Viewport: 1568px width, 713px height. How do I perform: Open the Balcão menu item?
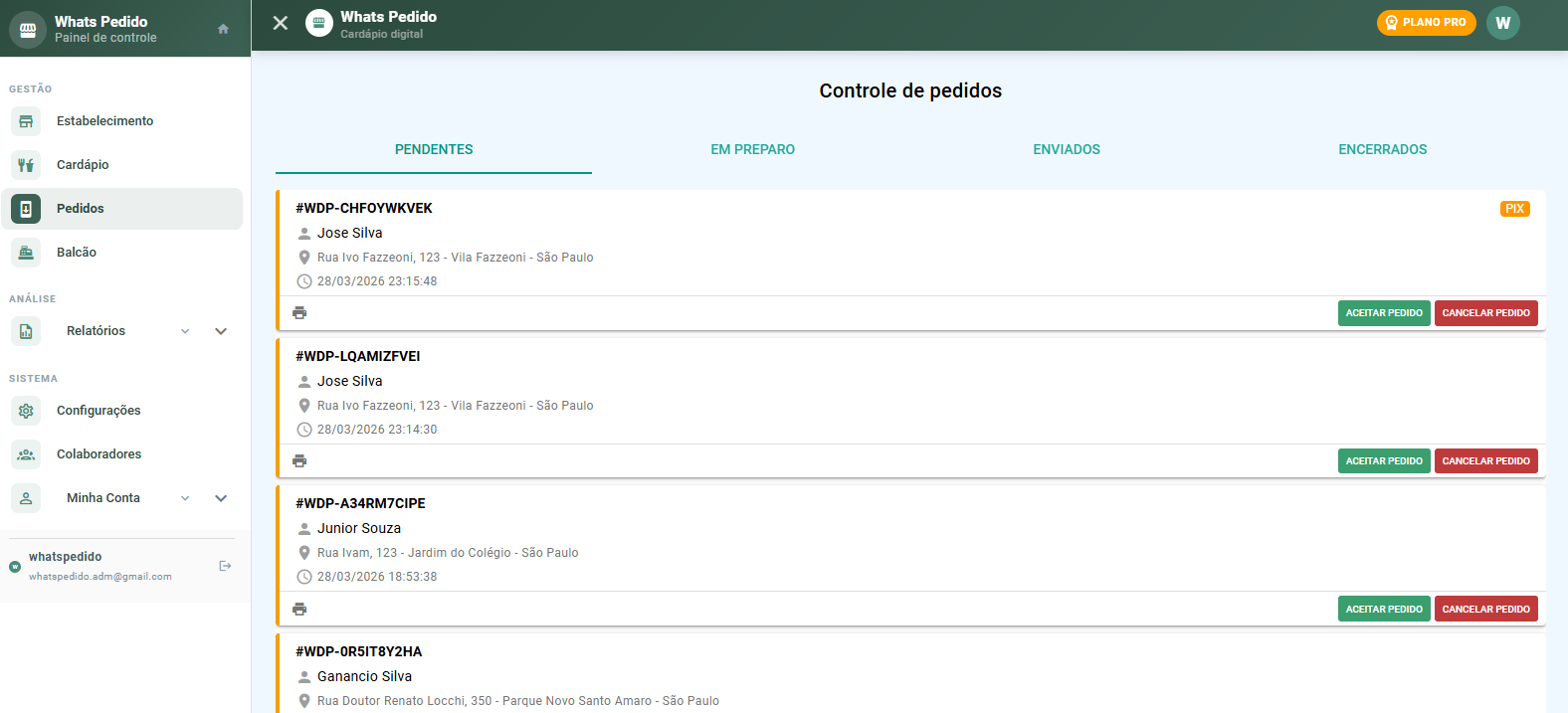pyautogui.click(x=121, y=253)
